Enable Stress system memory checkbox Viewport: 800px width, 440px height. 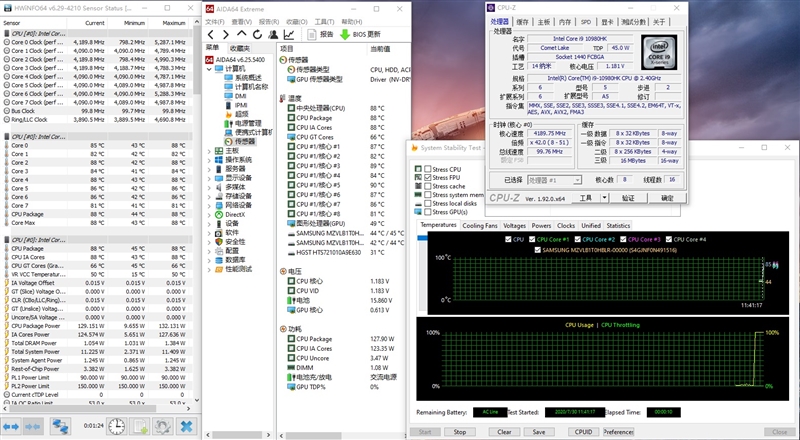pos(428,195)
